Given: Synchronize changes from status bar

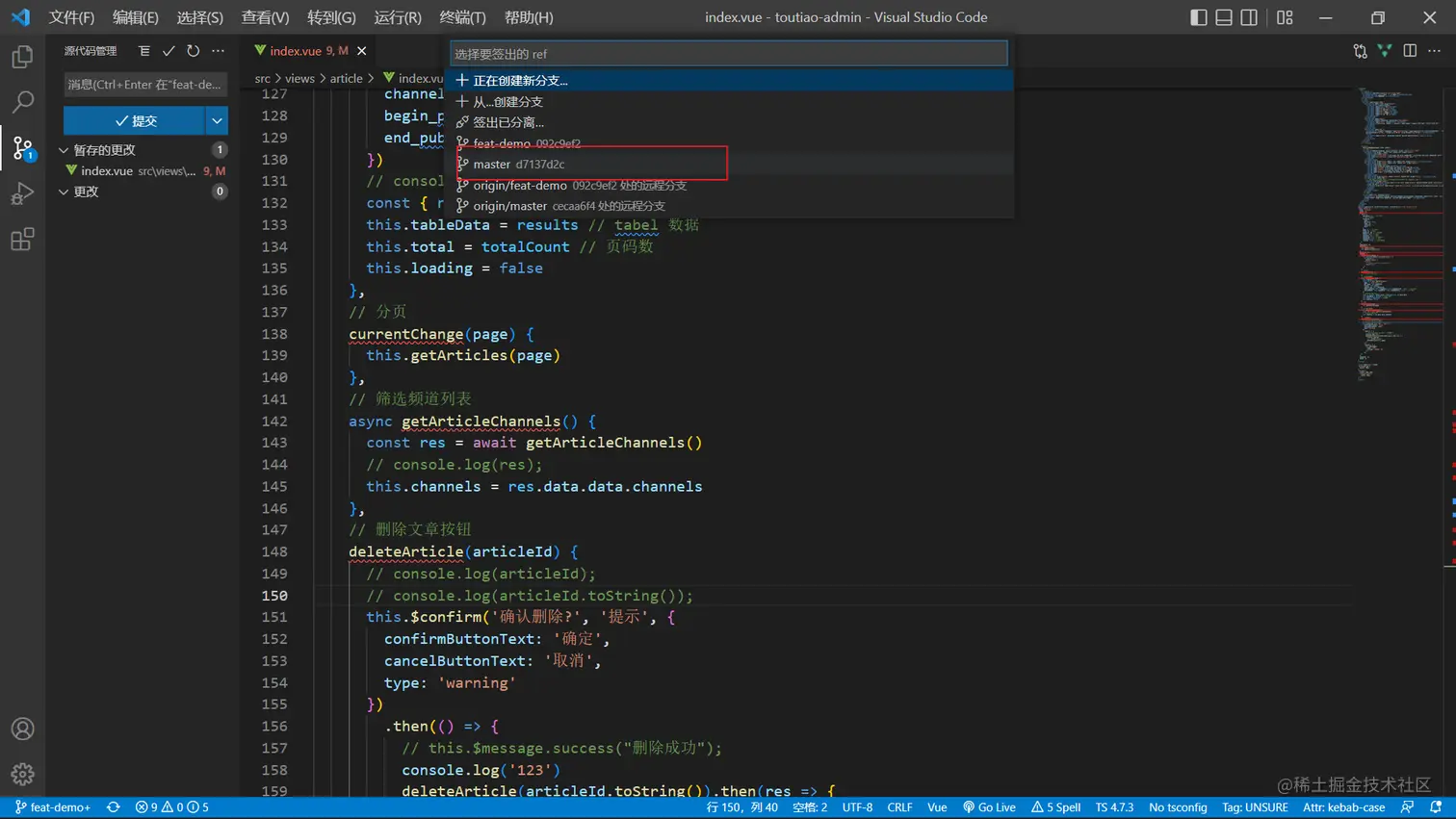Looking at the screenshot, I should pos(114,807).
